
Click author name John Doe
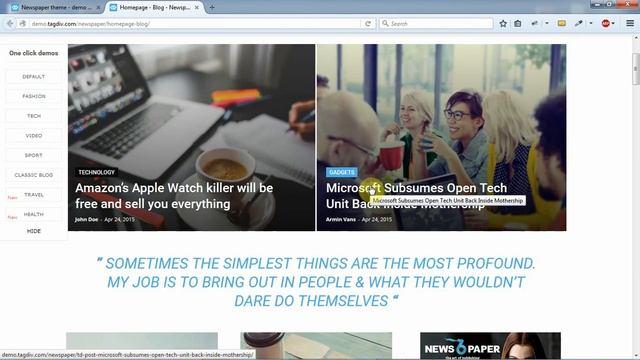pyautogui.click(x=87, y=220)
